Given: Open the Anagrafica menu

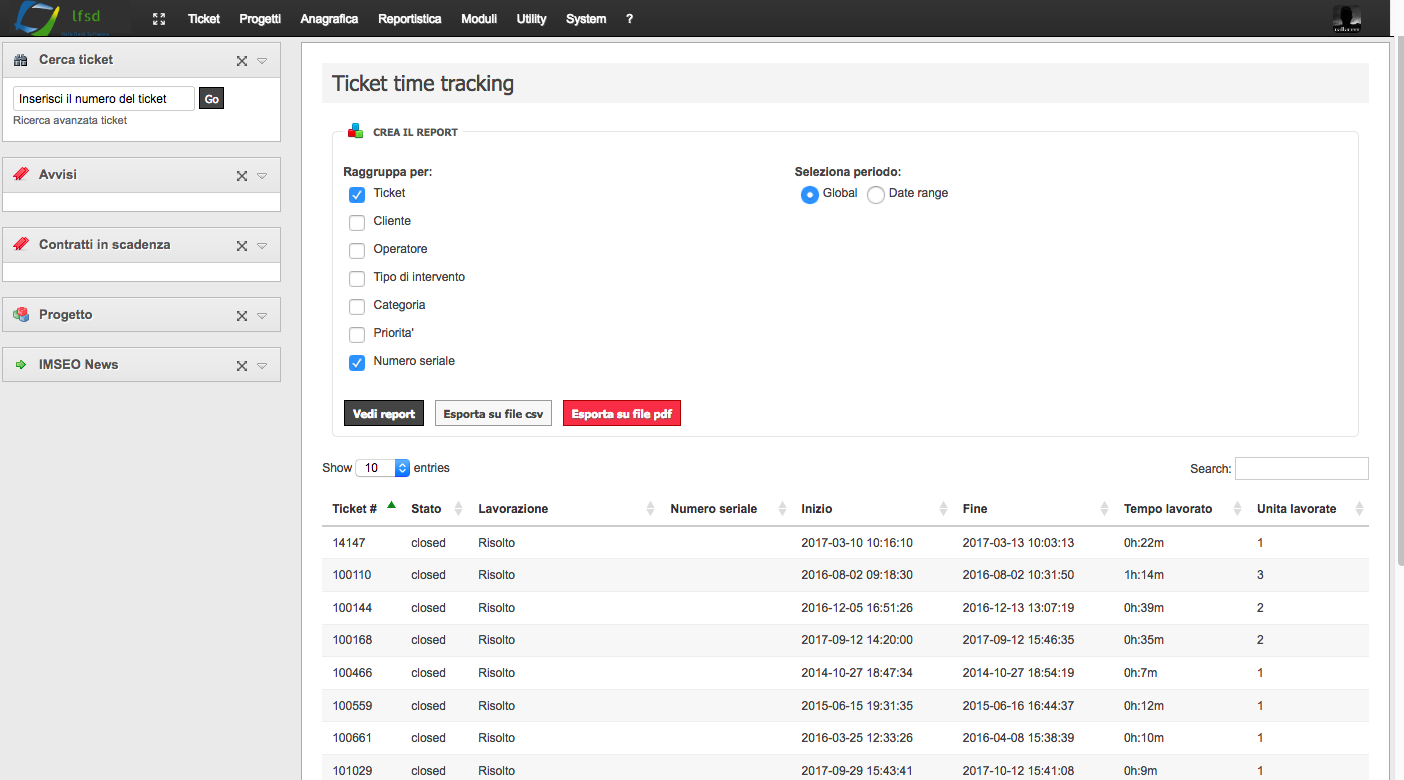Looking at the screenshot, I should click(x=329, y=18).
